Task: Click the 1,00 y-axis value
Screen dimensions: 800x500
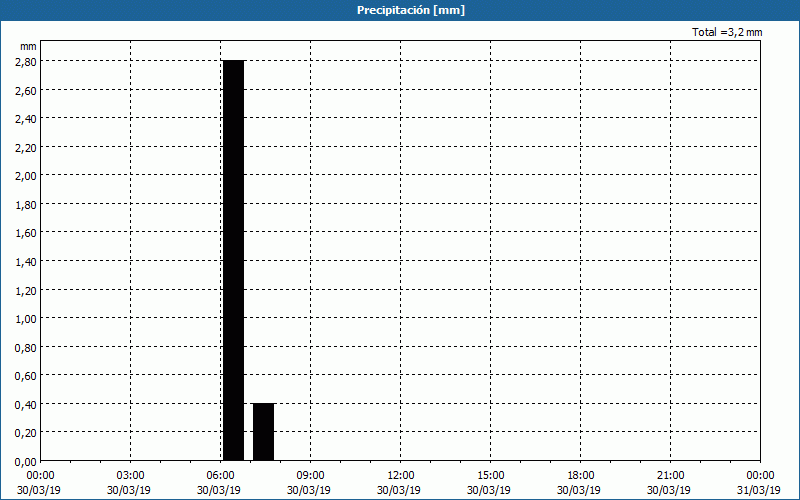Action: click(x=27, y=319)
